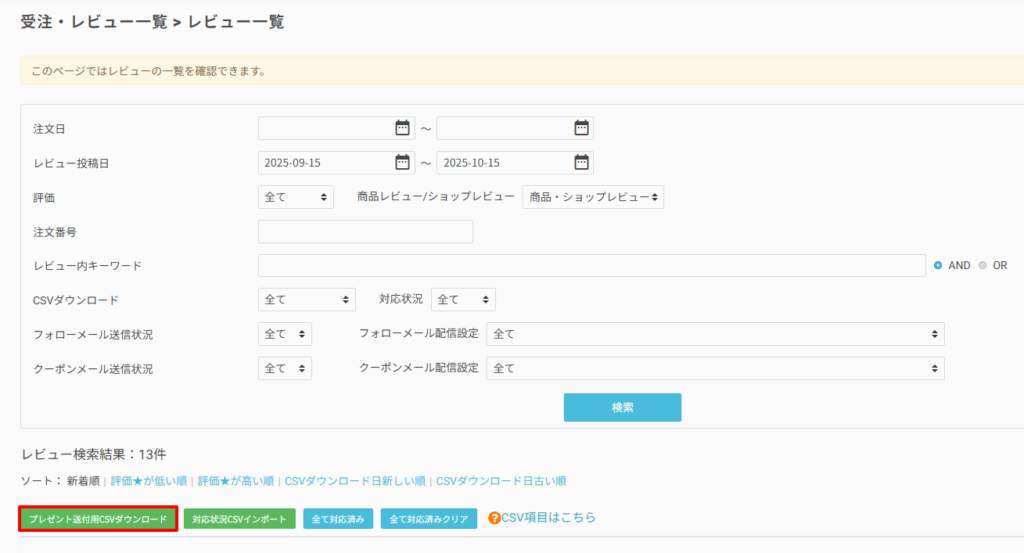Screen dimensions: 1024x553
Task: Click the orange question mark help icon
Action: (x=494, y=518)
